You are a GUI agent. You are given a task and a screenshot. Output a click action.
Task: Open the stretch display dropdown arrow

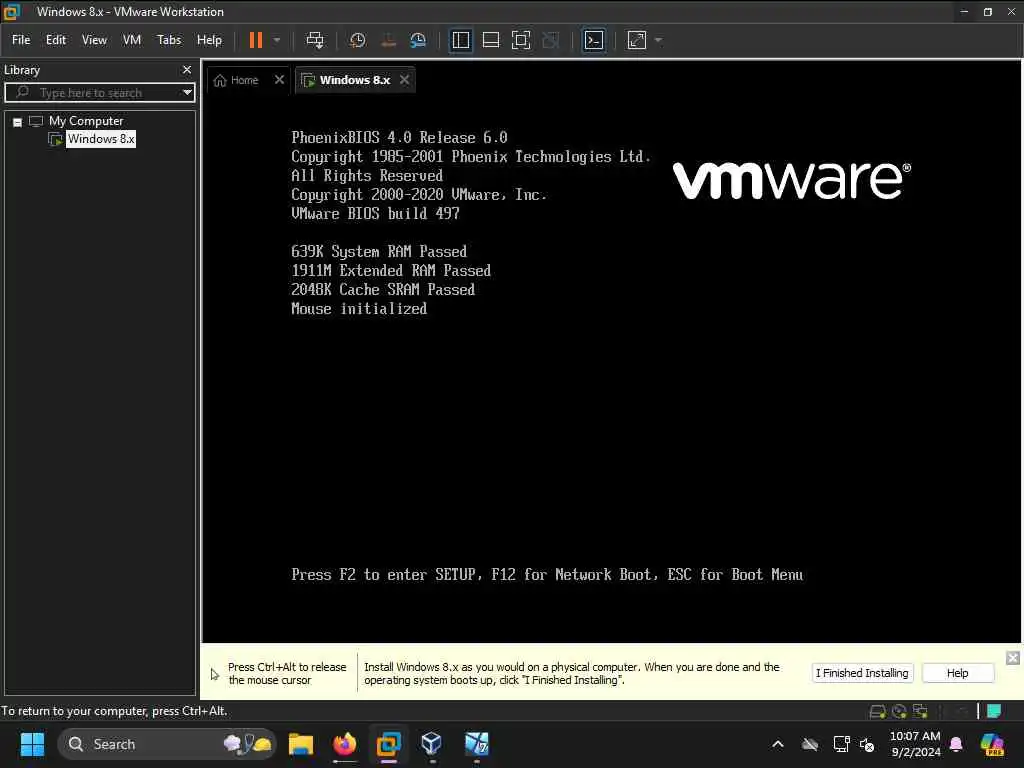coord(658,40)
